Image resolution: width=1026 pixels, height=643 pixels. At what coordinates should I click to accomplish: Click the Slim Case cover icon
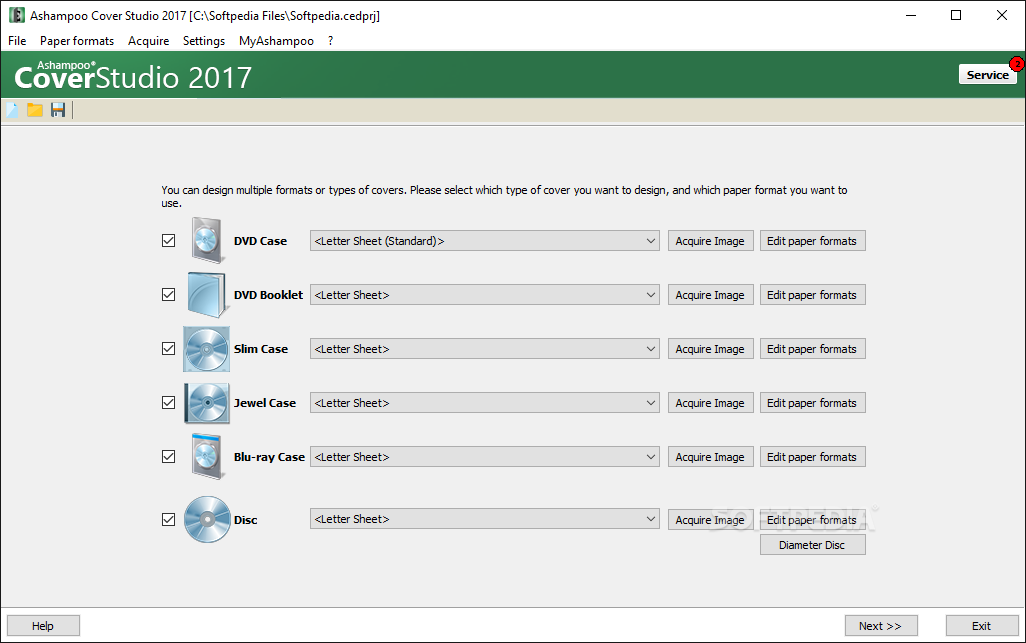207,349
